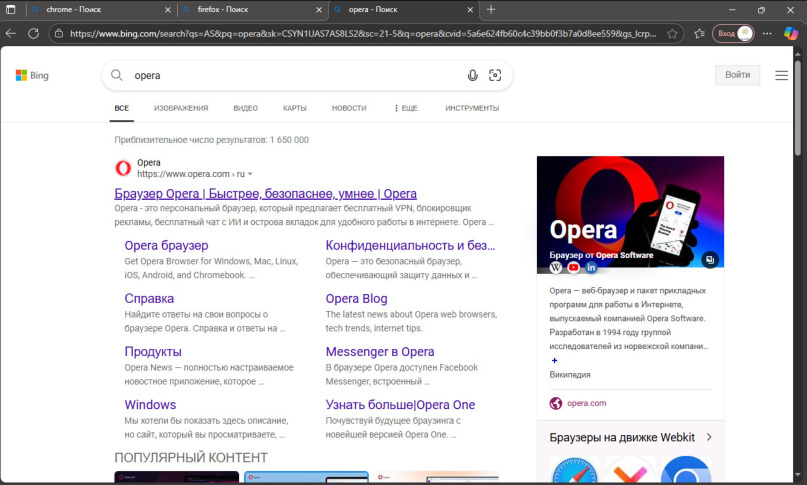Expand 'Браузеры на движке Webkit' chevron
The height and width of the screenshot is (485, 807).
point(709,437)
